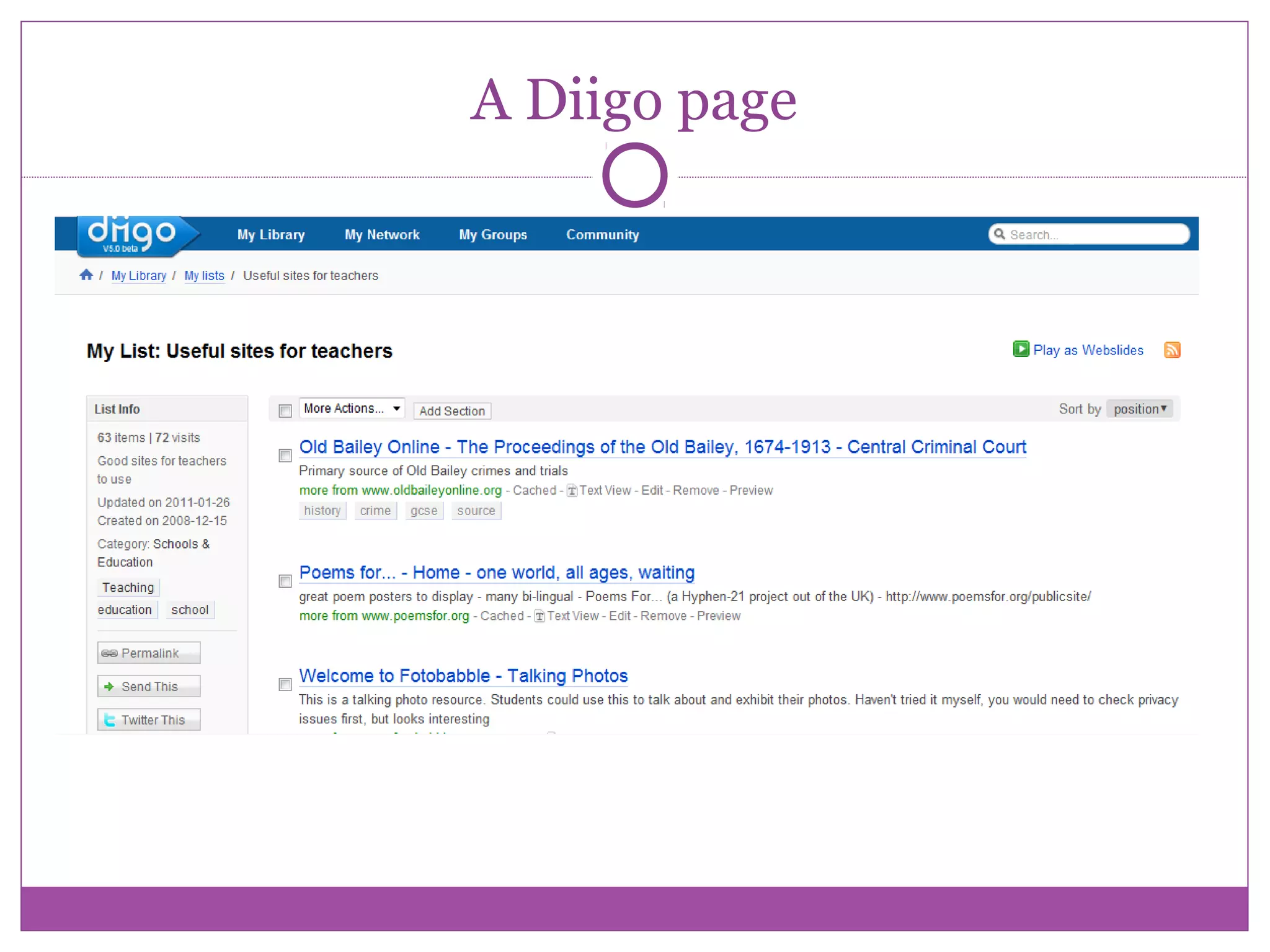Select the crime tag
The height and width of the screenshot is (952, 1270).
pos(375,511)
